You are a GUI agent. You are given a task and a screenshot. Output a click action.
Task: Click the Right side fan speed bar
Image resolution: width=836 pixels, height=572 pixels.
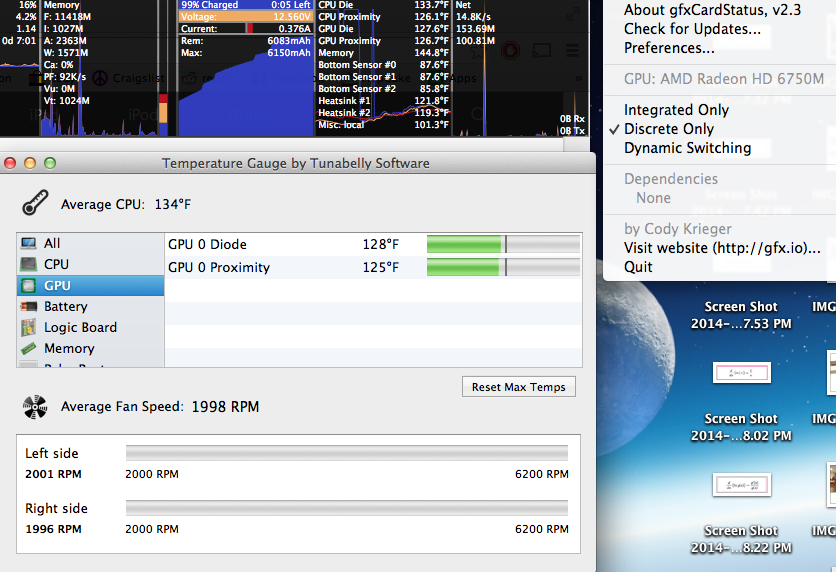347,508
